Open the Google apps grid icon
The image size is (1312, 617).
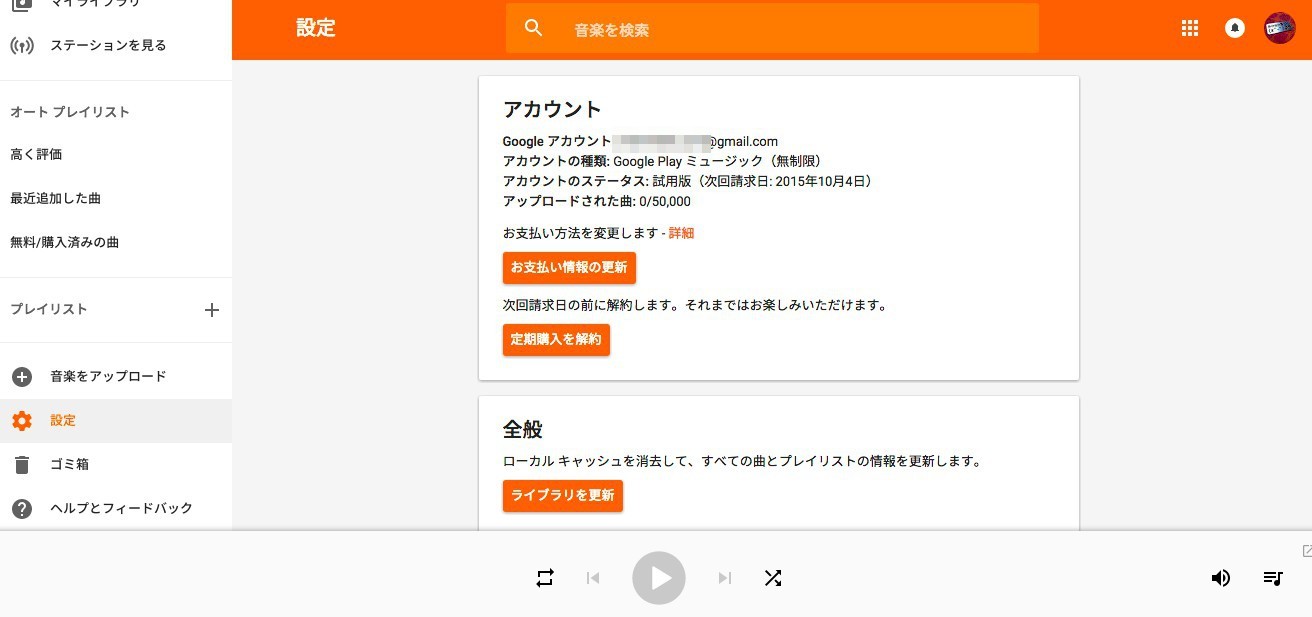(1190, 28)
